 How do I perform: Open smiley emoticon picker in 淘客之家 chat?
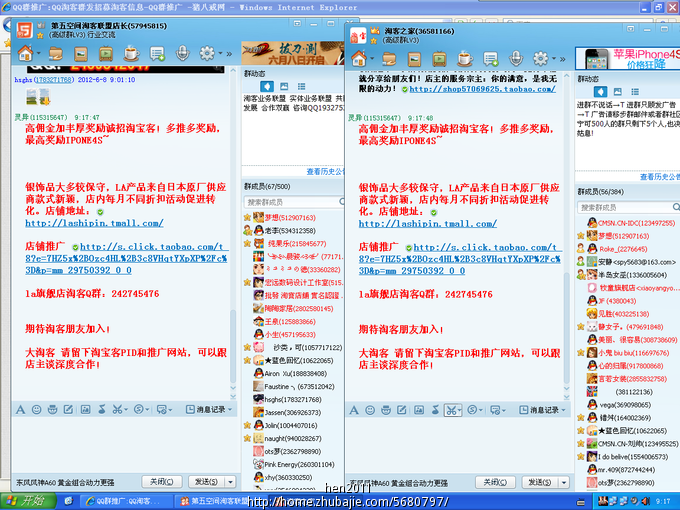click(x=370, y=410)
